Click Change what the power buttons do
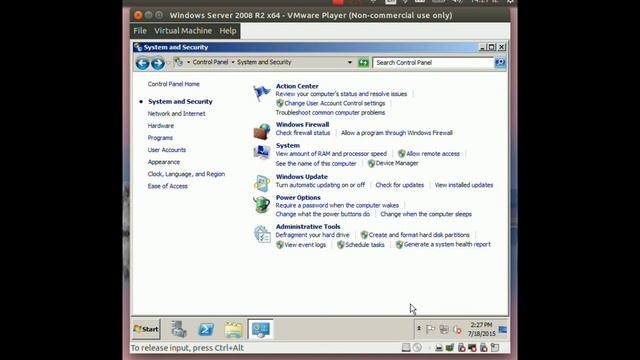 coord(322,214)
